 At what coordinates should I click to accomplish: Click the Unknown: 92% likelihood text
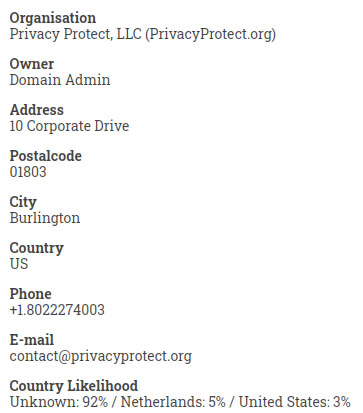coord(59,402)
